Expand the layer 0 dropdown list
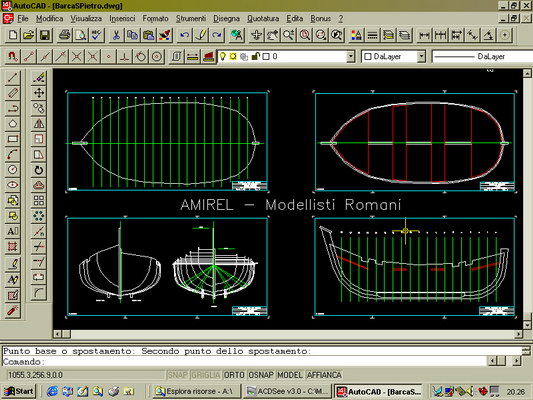Screen dimensions: 533x400 [351, 56]
